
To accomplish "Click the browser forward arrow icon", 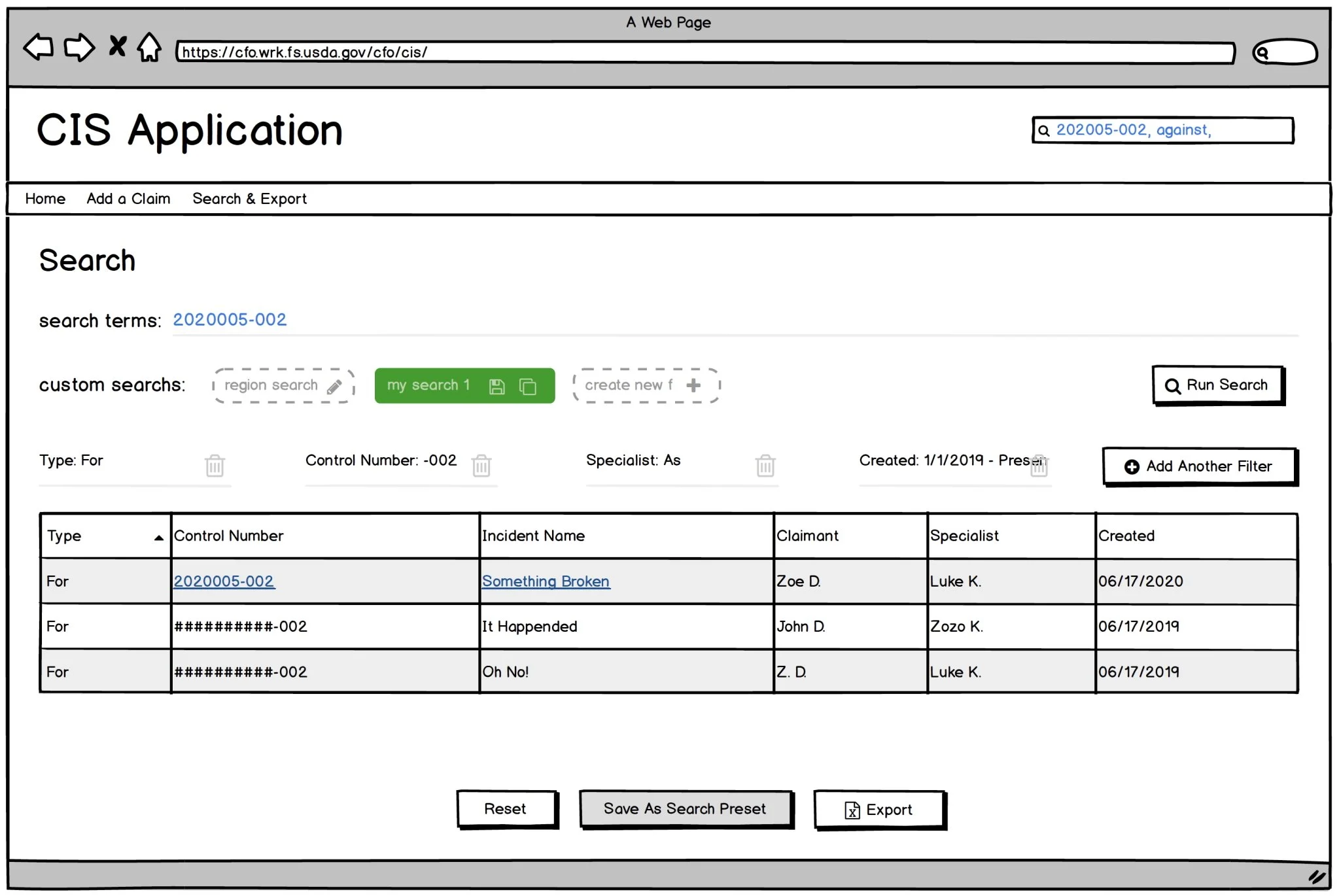I will 79,47.
